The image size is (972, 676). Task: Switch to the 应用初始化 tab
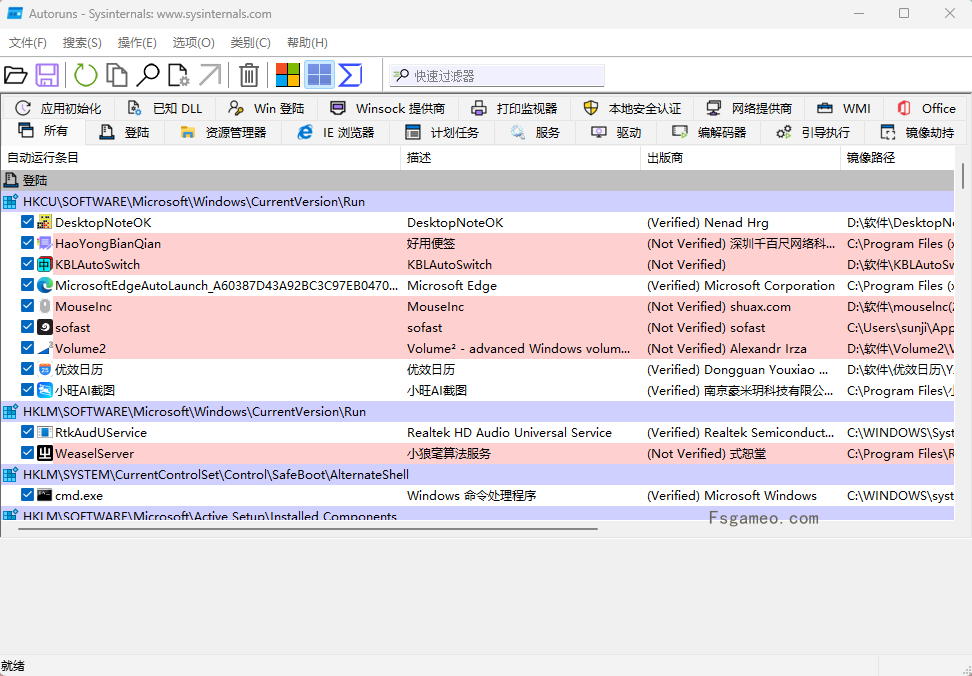click(58, 108)
